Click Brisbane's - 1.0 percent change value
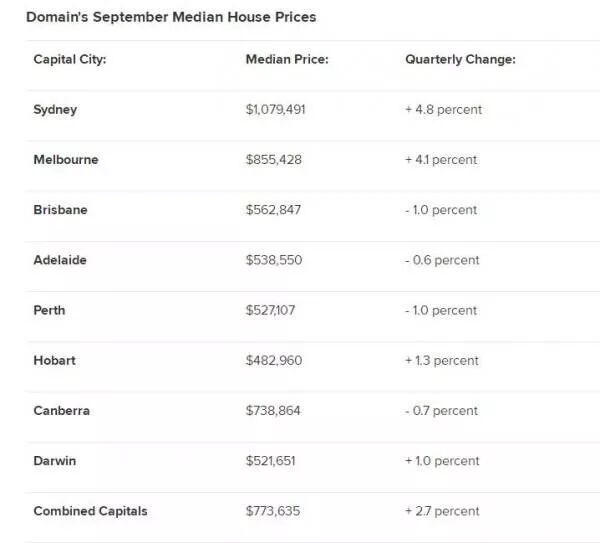 [x=441, y=210]
